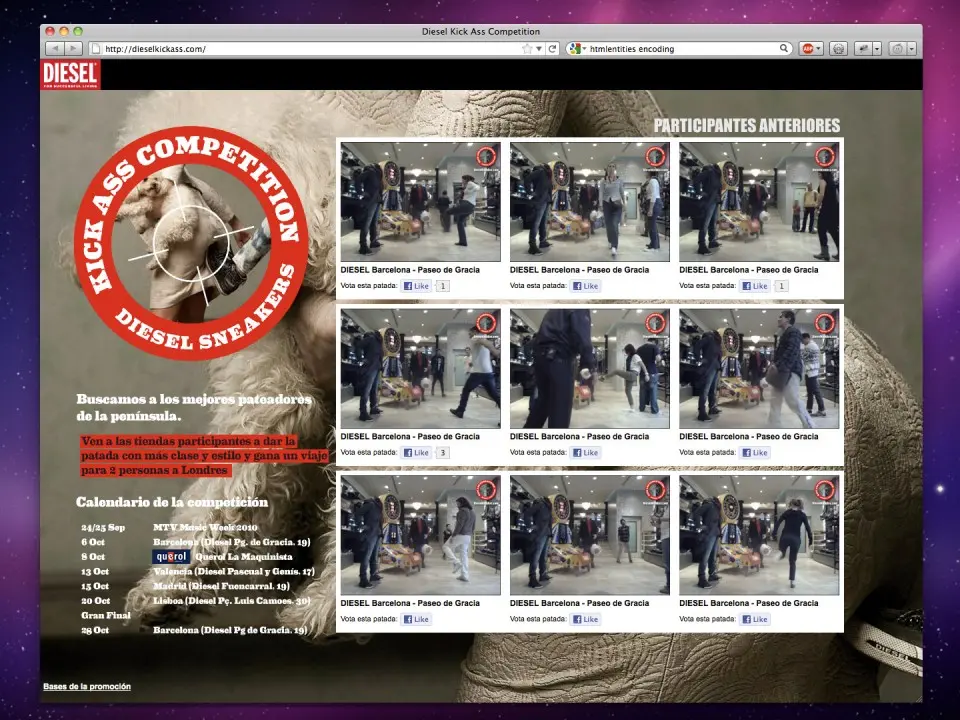The height and width of the screenshot is (720, 960).
Task: Click the page icon left of the URL
Action: pos(95,48)
